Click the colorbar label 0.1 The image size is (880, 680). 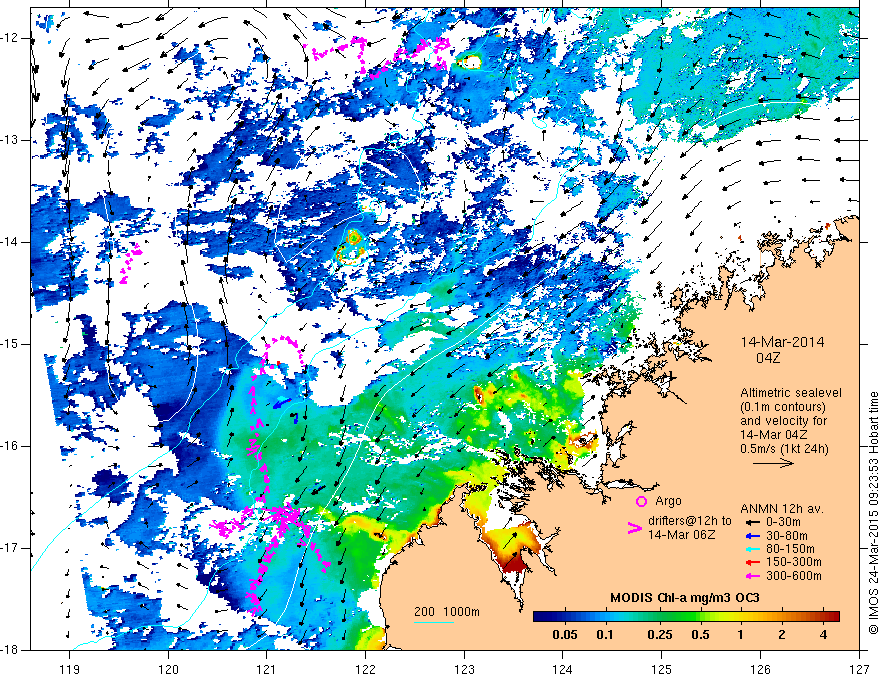coord(605,635)
